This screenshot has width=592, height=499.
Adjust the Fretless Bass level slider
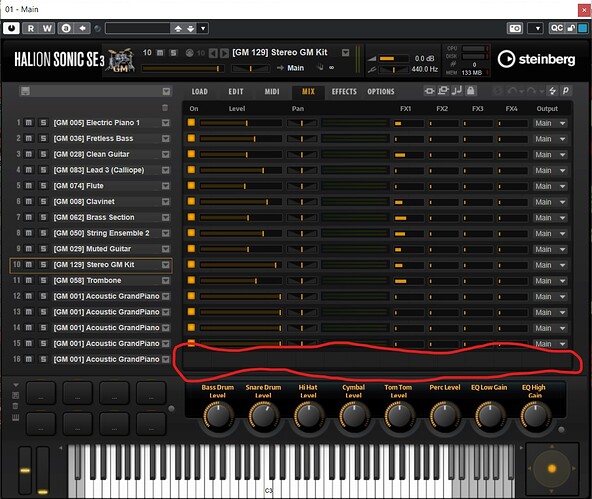click(240, 139)
